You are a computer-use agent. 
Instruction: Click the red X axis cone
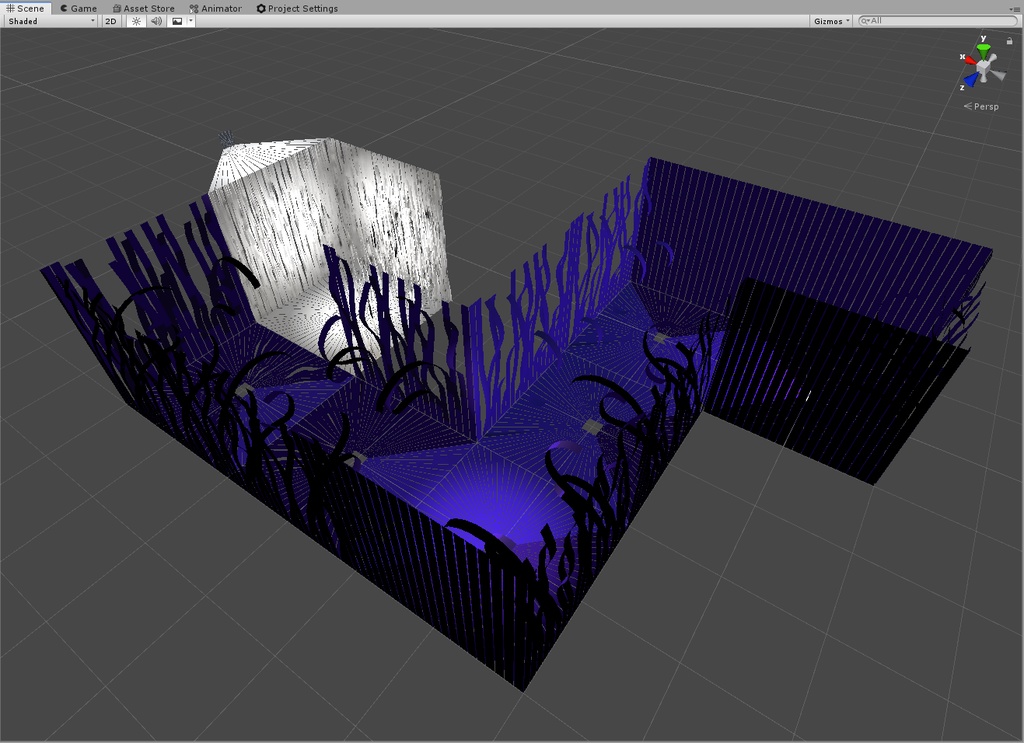click(969, 59)
